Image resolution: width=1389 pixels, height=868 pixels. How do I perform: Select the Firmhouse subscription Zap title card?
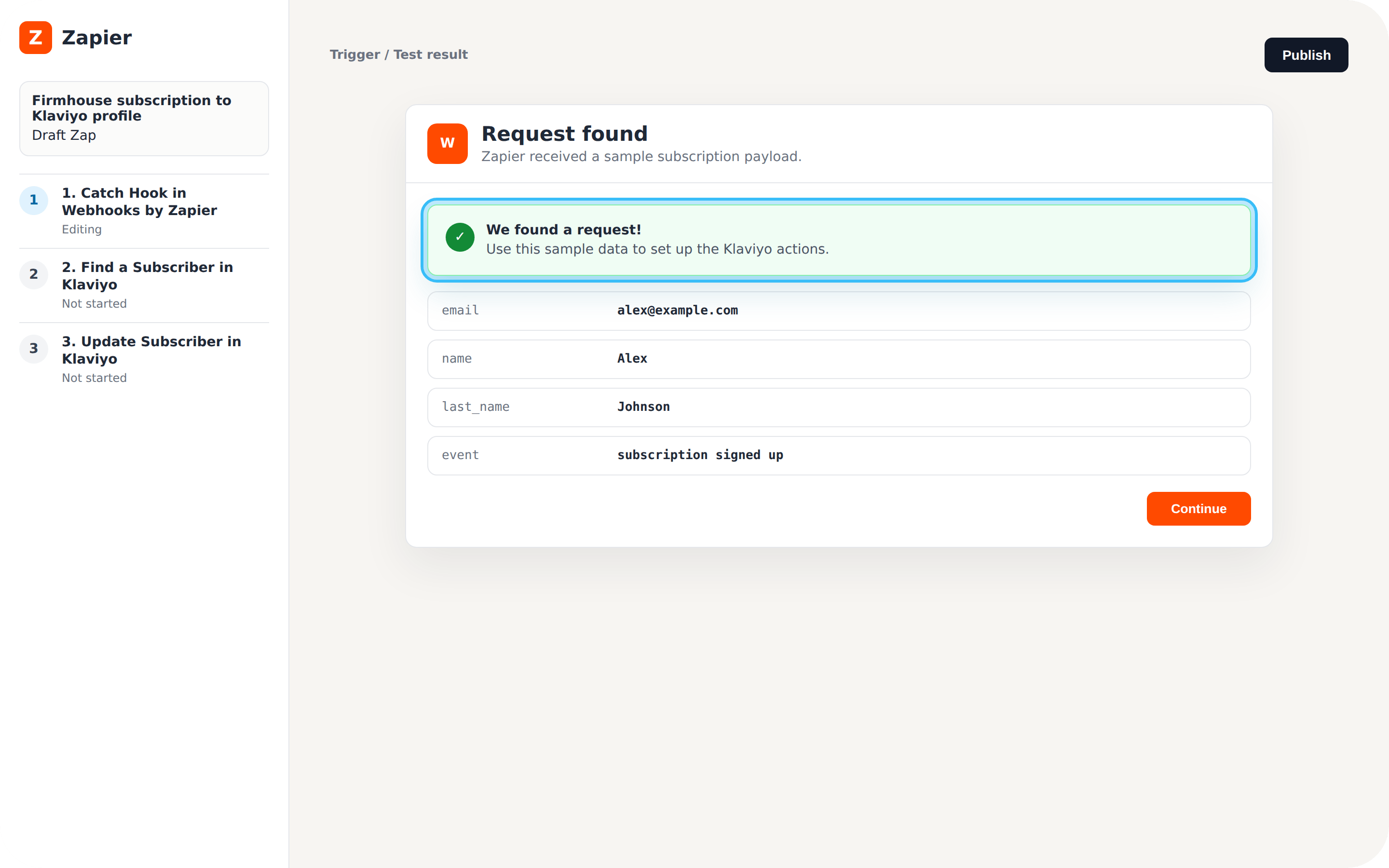point(144,118)
